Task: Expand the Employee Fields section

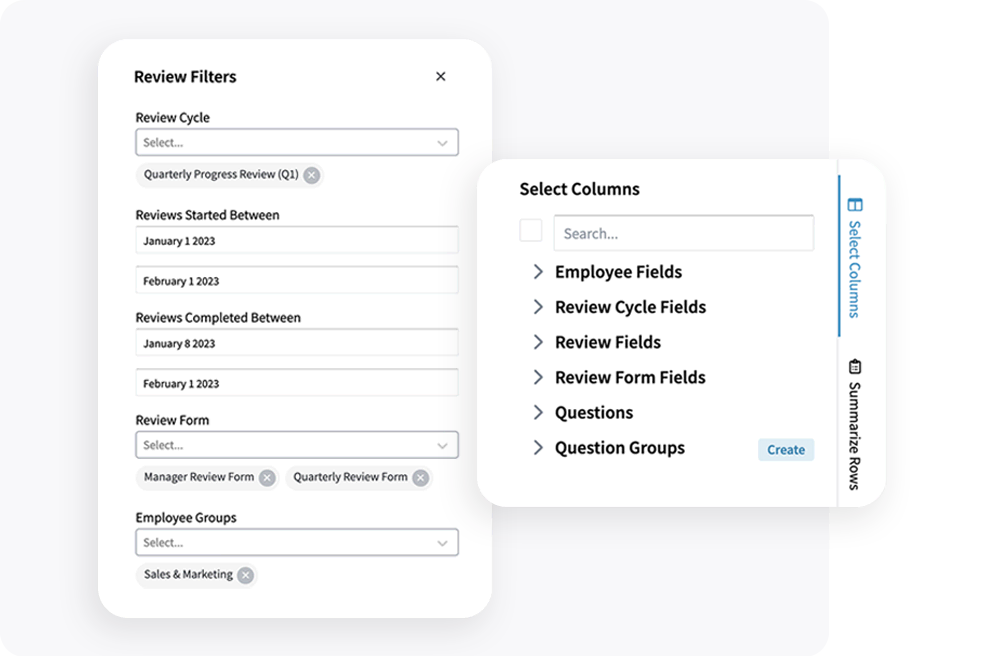Action: coord(538,272)
